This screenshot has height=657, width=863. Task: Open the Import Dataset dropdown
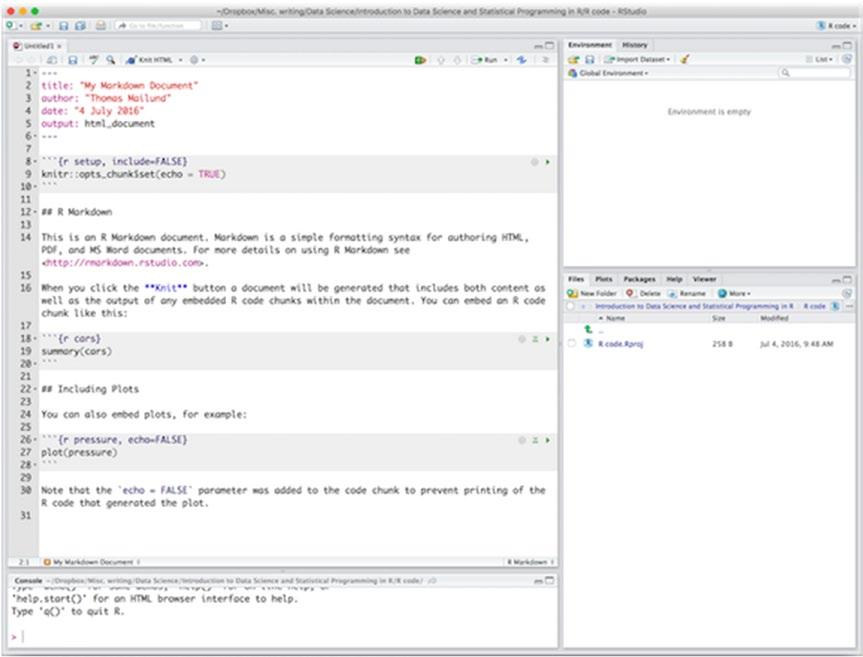tap(637, 59)
